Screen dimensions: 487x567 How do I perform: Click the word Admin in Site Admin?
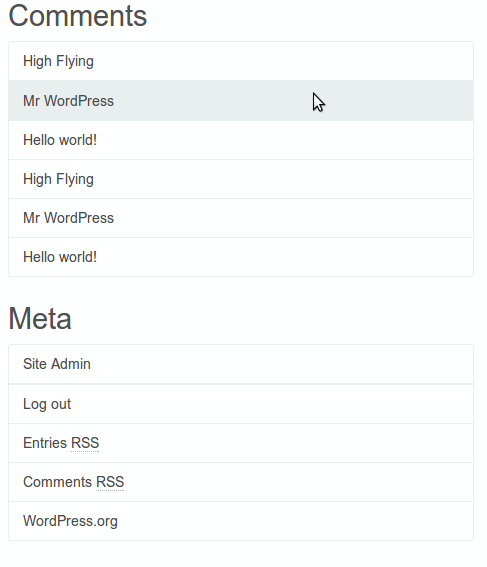pos(71,364)
